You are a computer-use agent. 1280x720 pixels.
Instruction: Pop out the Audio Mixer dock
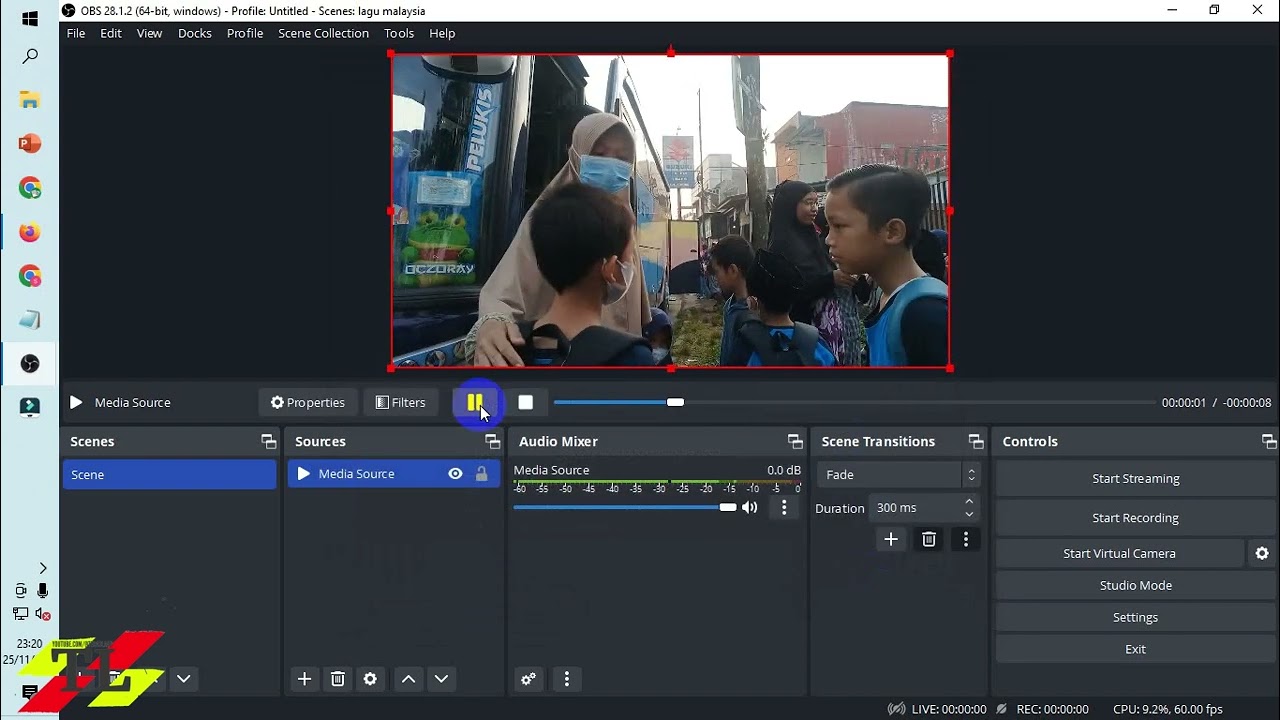(x=795, y=441)
